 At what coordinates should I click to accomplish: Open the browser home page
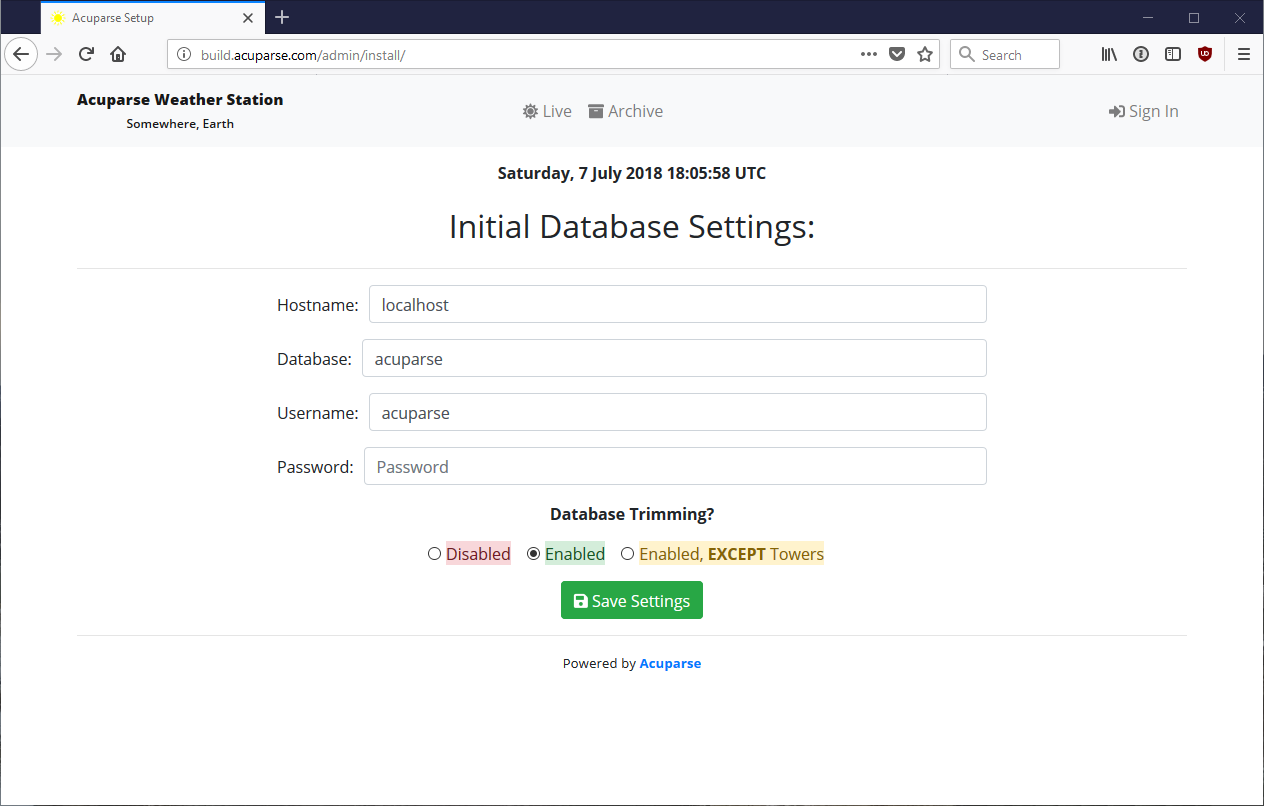118,54
